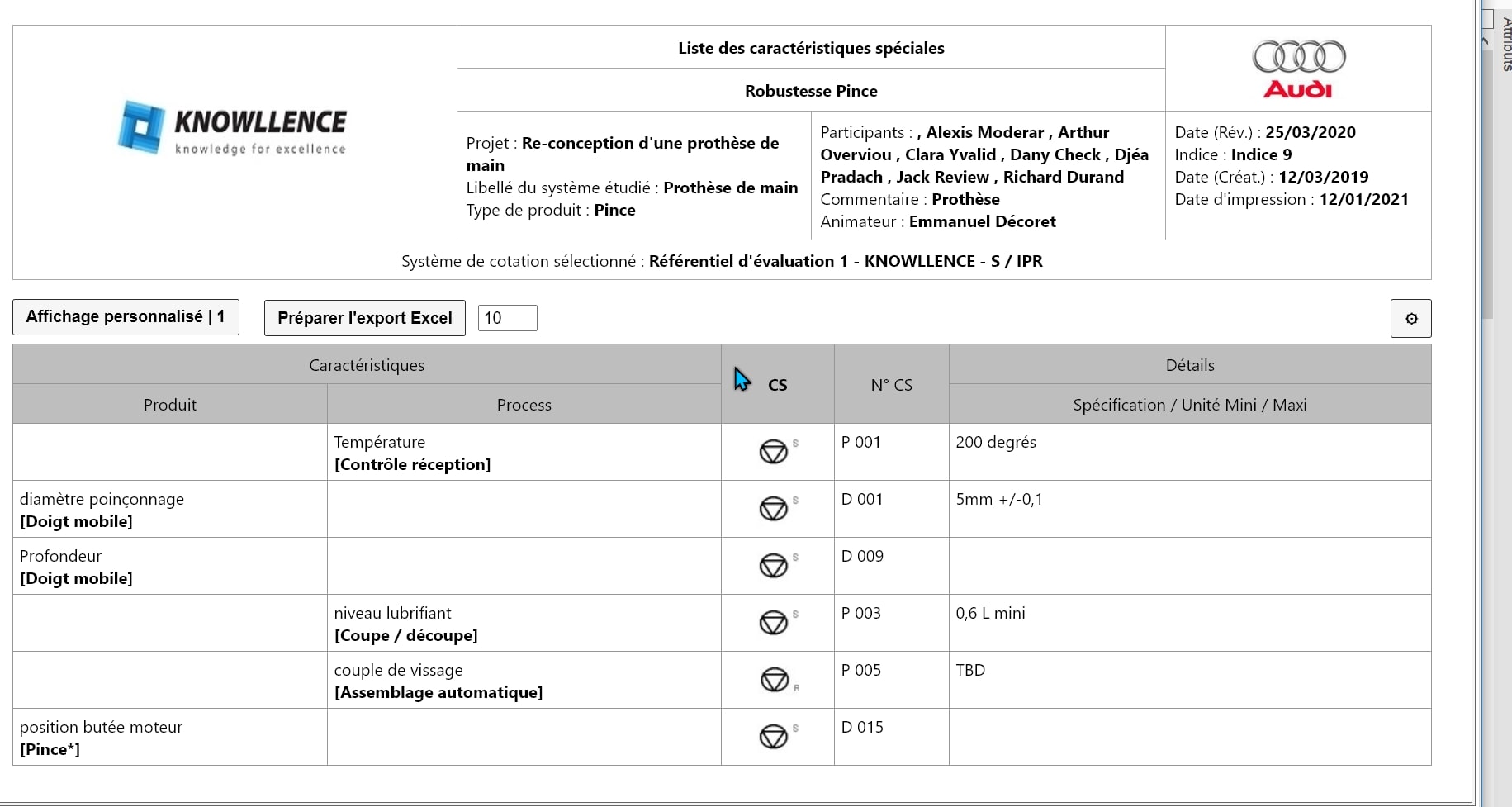This screenshot has height=807, width=1512.
Task: Click the gear settings button above the table
Action: point(1410,319)
